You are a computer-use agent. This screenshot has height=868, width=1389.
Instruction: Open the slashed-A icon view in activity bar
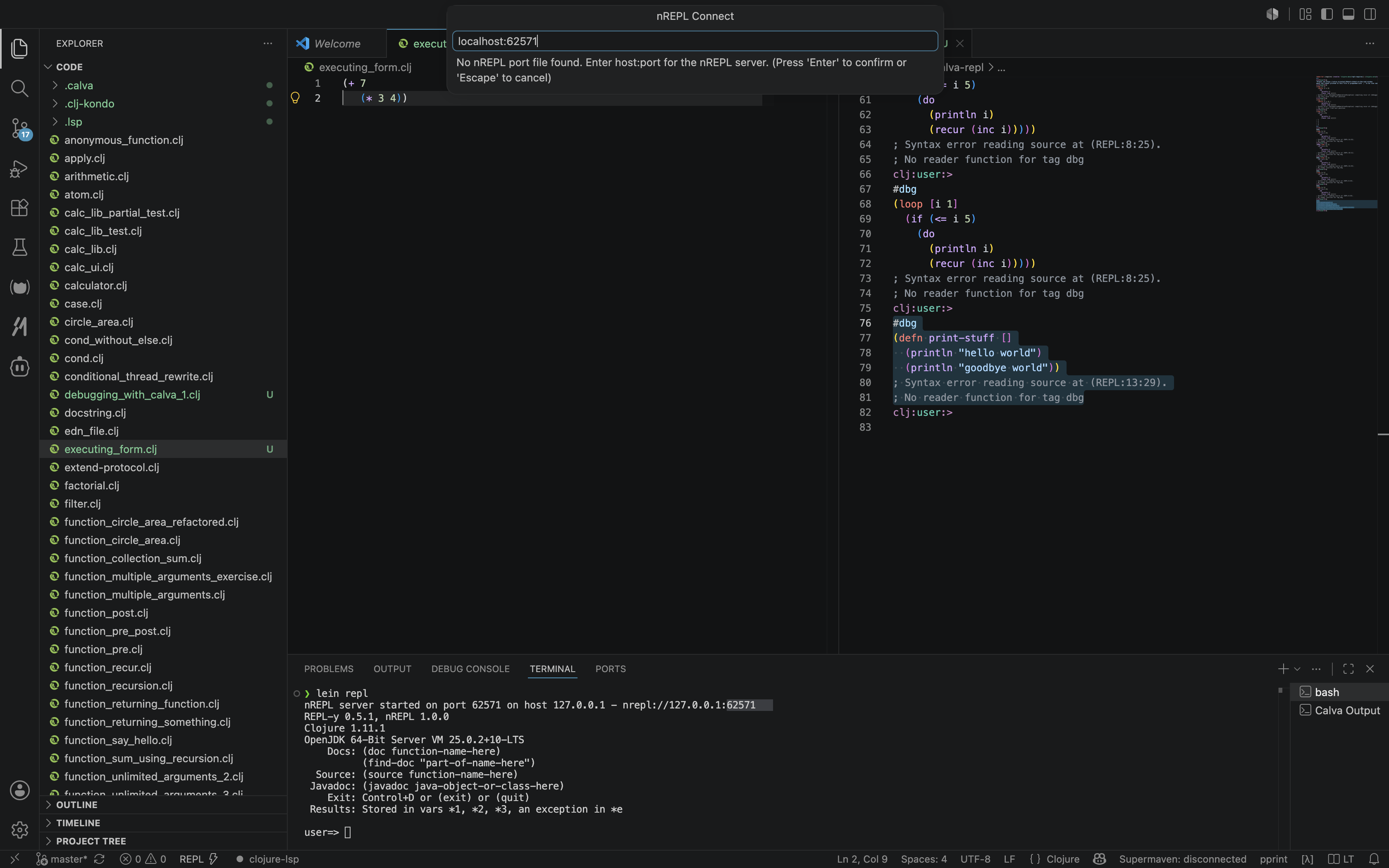point(19,327)
